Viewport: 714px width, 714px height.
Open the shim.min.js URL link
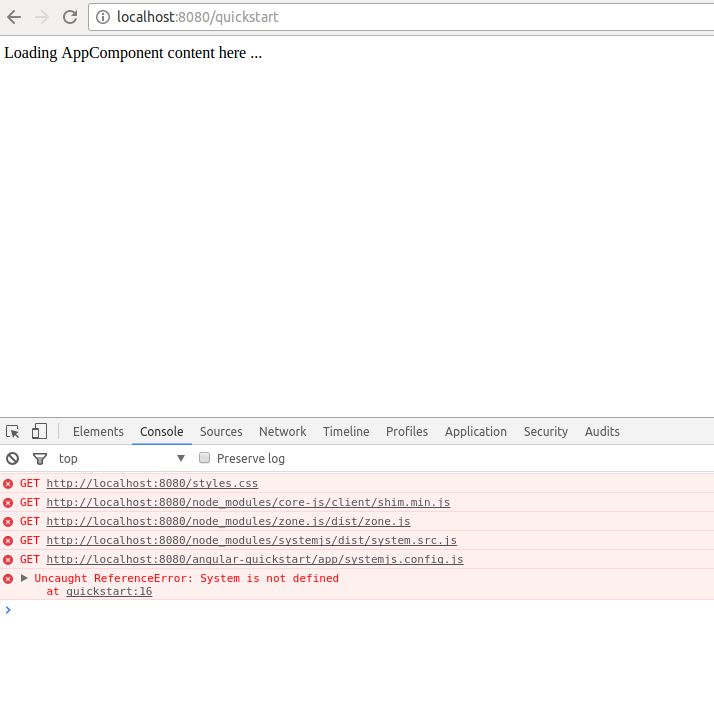coord(248,502)
